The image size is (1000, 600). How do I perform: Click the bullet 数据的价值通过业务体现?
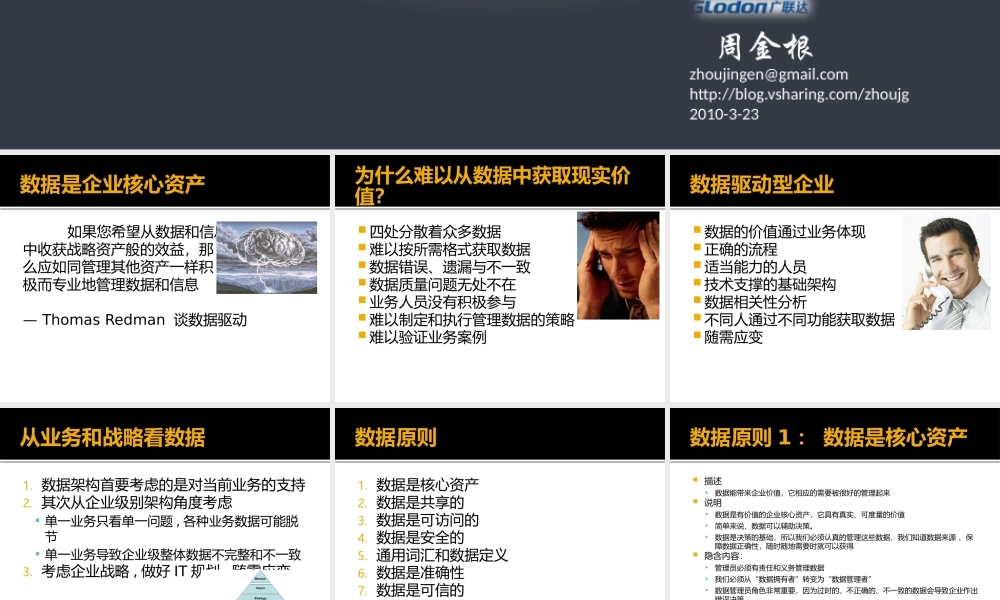[x=784, y=231]
